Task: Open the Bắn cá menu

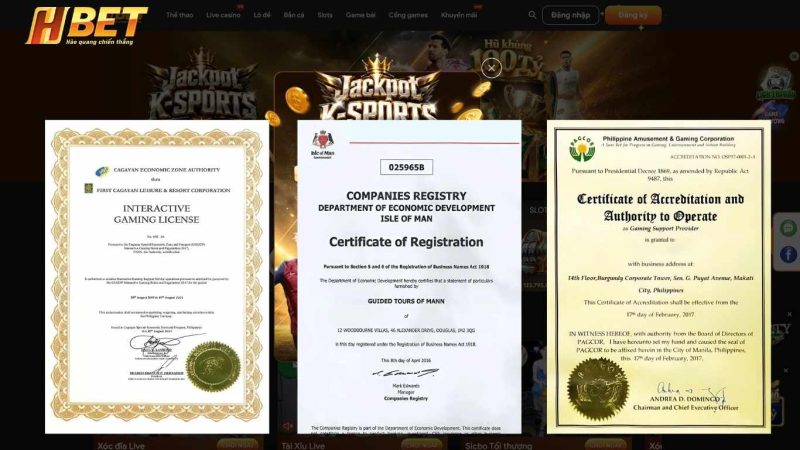Action: [x=294, y=15]
